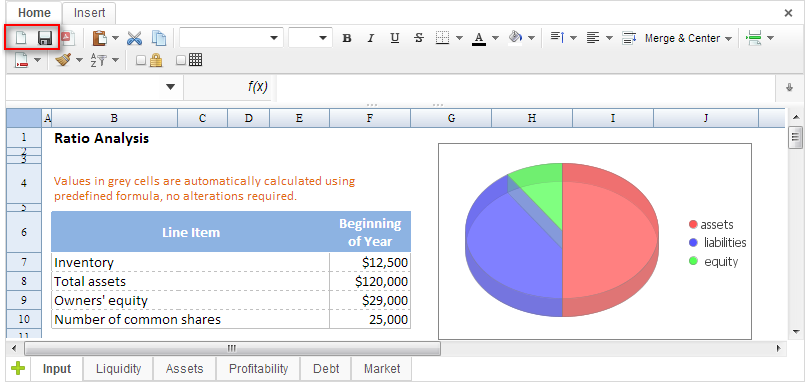Open the Paste options arrow

tap(115, 38)
